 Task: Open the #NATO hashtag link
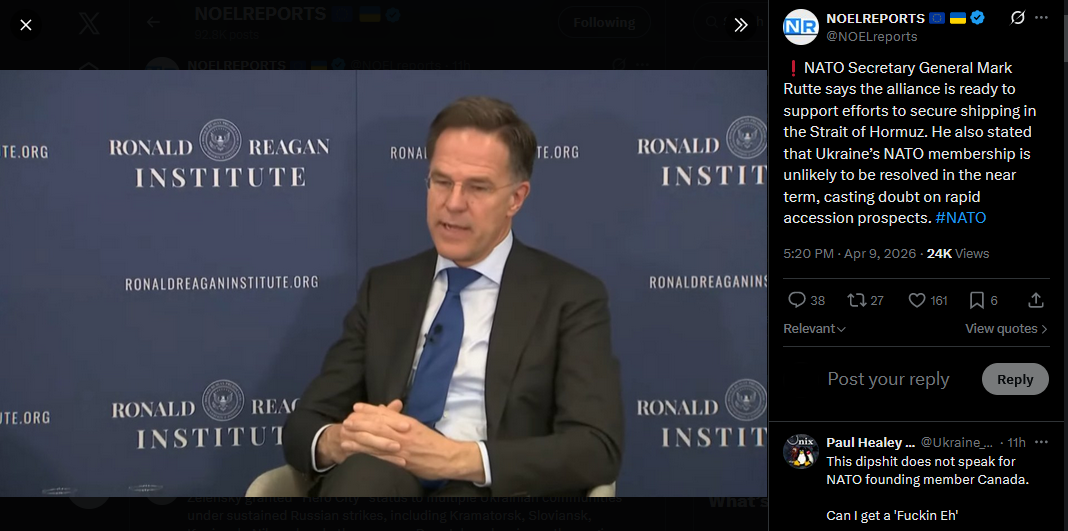pyautogui.click(x=960, y=218)
